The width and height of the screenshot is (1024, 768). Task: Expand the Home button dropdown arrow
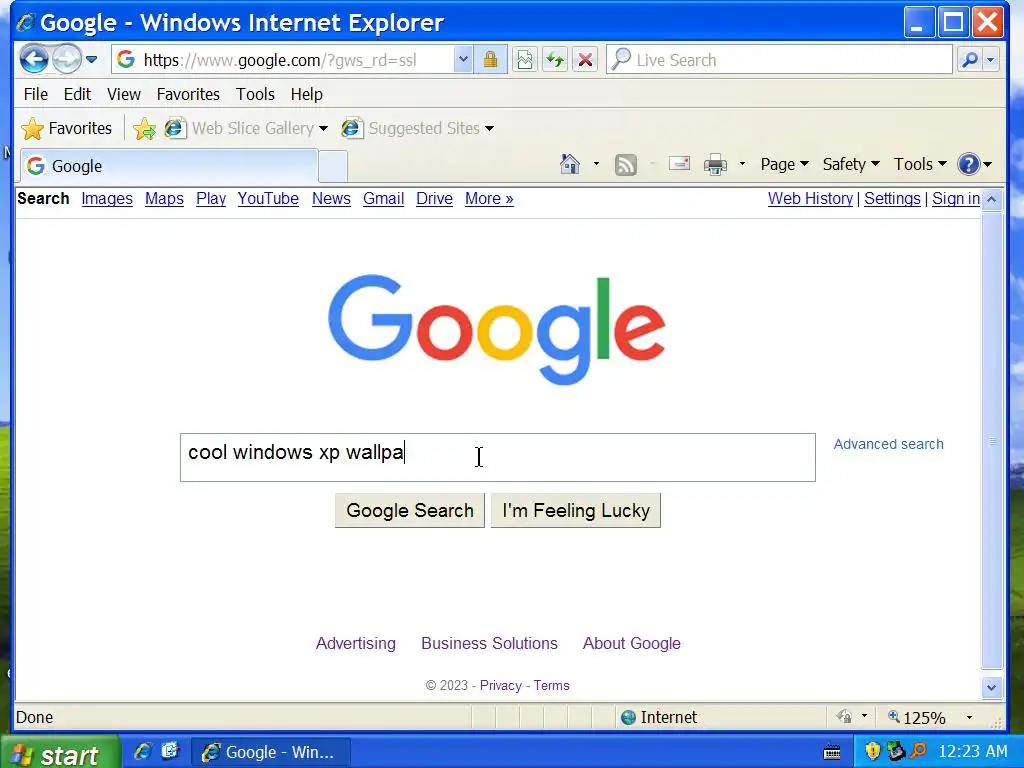tap(596, 164)
